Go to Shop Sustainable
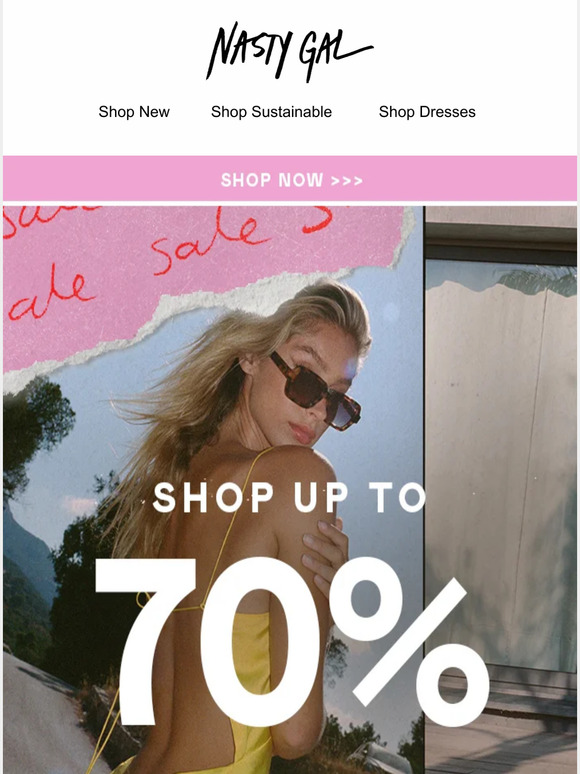The image size is (580, 774). (271, 112)
